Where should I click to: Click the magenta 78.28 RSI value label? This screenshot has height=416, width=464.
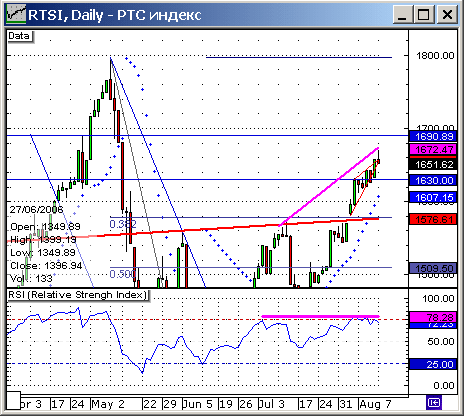pyautogui.click(x=433, y=317)
